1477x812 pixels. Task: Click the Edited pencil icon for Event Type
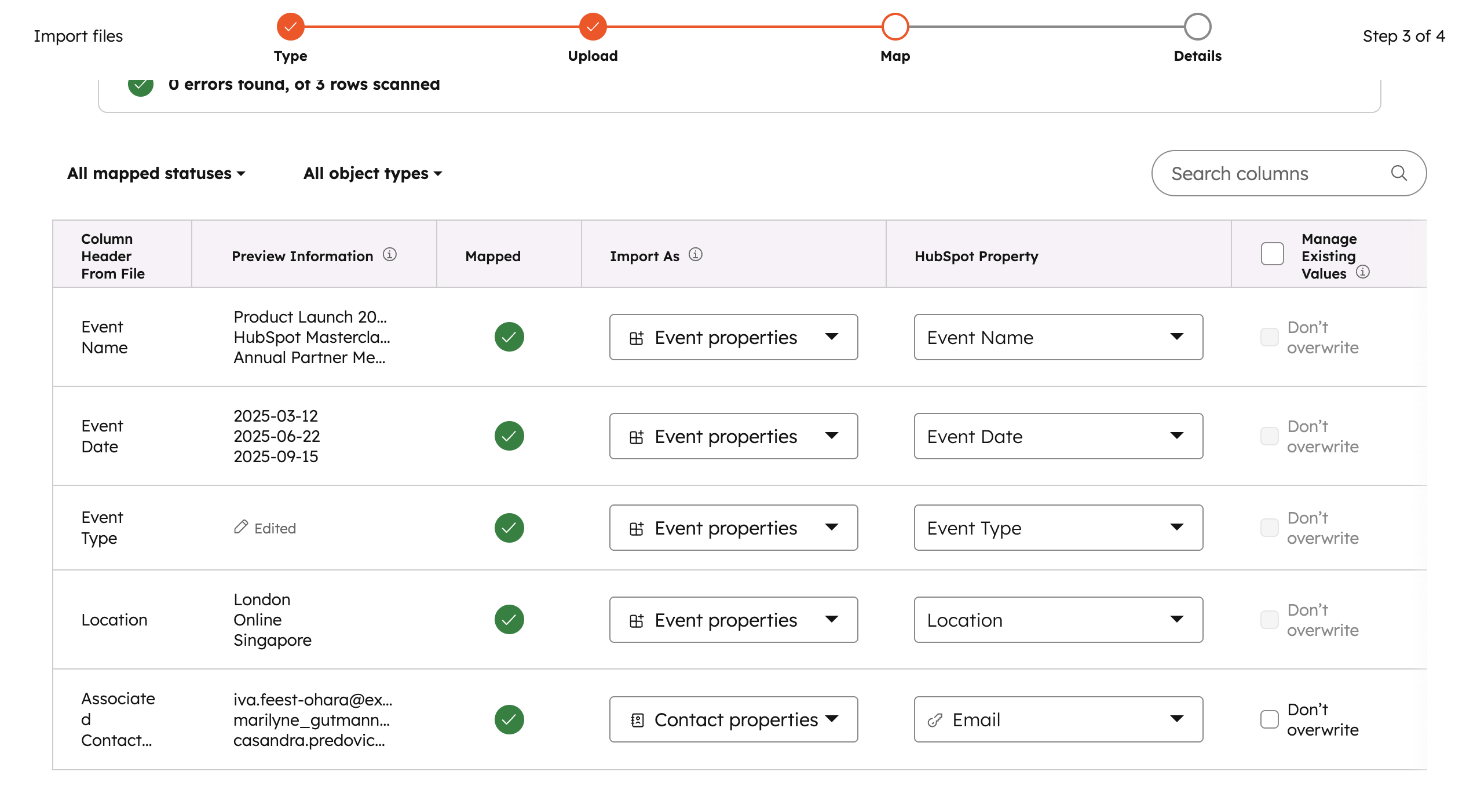coord(241,527)
